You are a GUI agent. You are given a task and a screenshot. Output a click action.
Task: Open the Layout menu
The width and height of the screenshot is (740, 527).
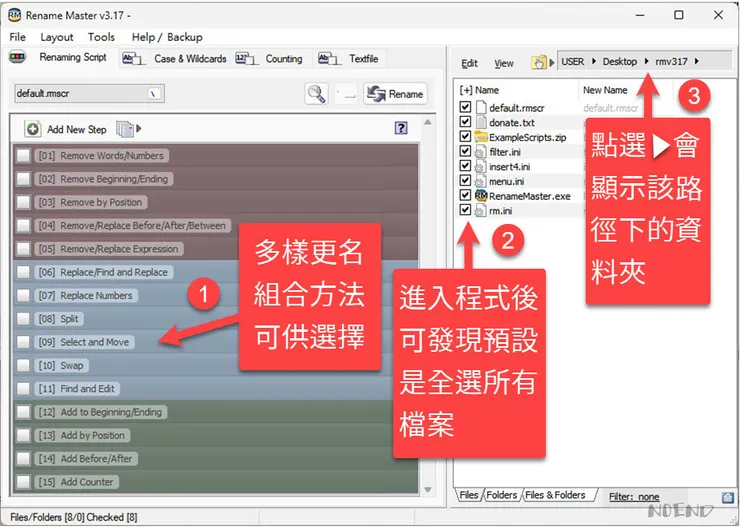57,37
